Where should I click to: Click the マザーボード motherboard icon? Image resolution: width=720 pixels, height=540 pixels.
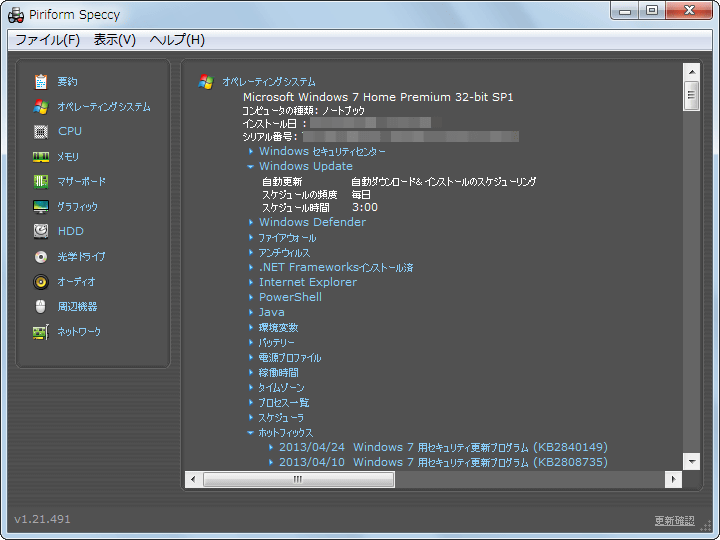click(41, 182)
